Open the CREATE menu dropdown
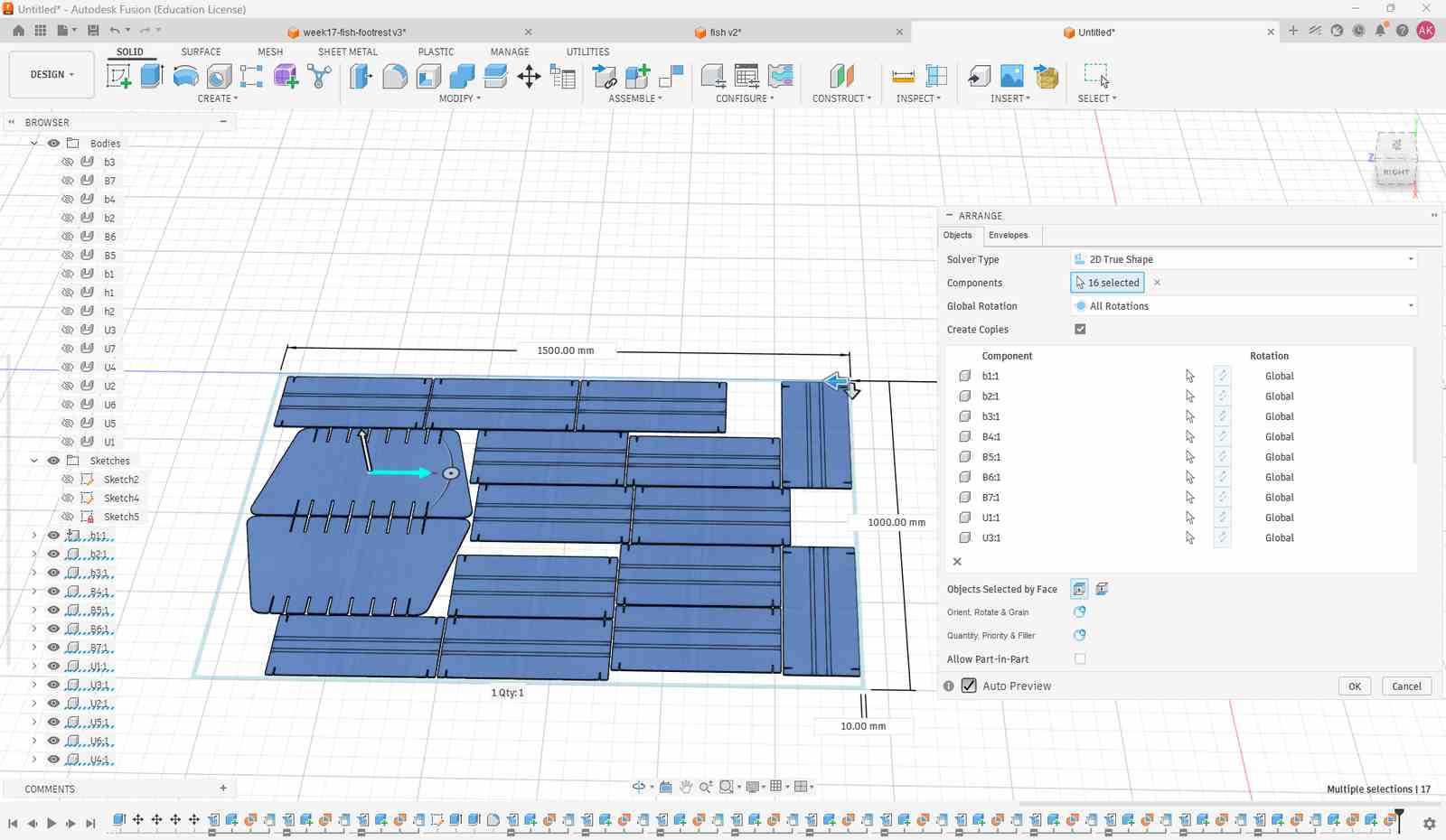1446x840 pixels. pos(218,98)
